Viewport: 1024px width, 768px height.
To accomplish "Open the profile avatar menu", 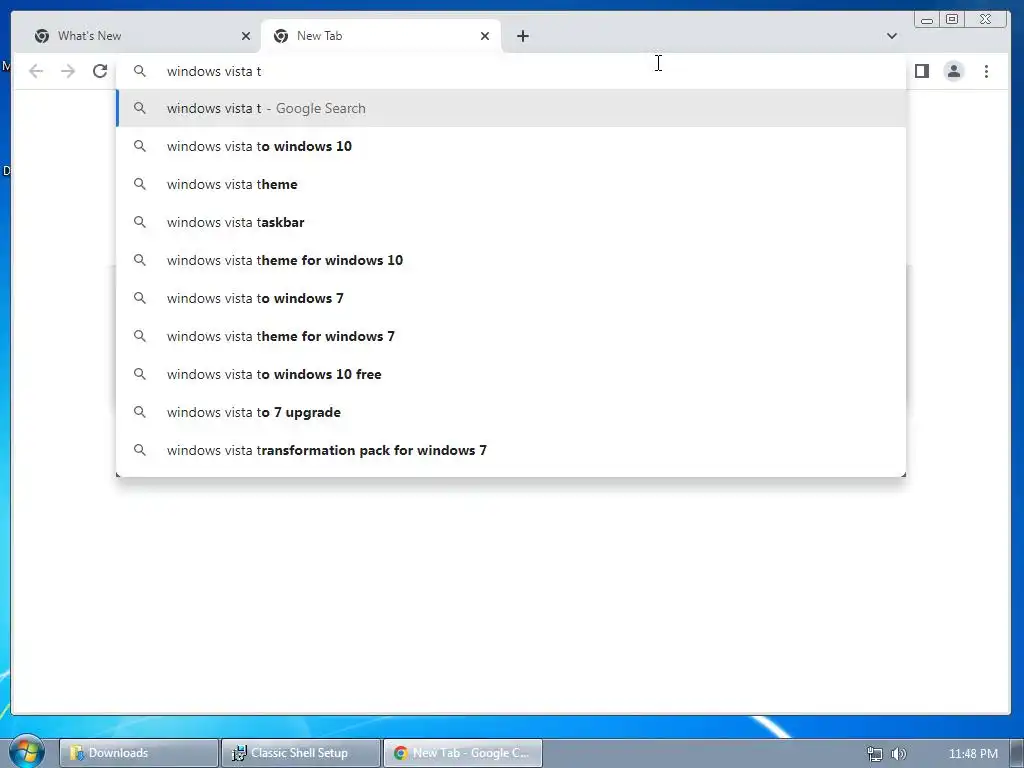I will point(954,71).
